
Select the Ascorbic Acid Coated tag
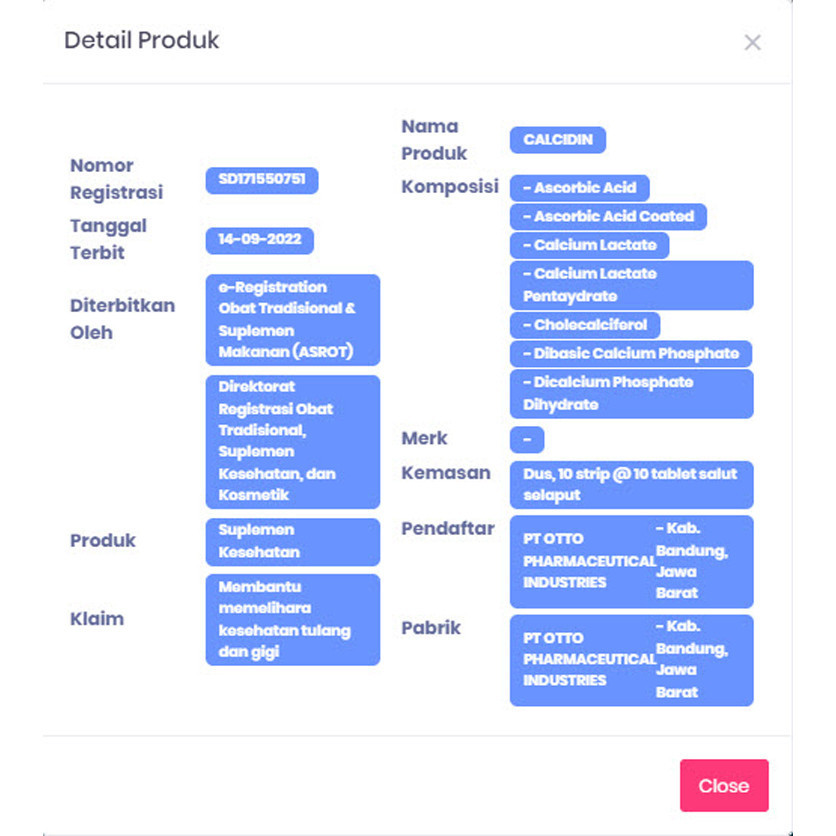coord(608,216)
